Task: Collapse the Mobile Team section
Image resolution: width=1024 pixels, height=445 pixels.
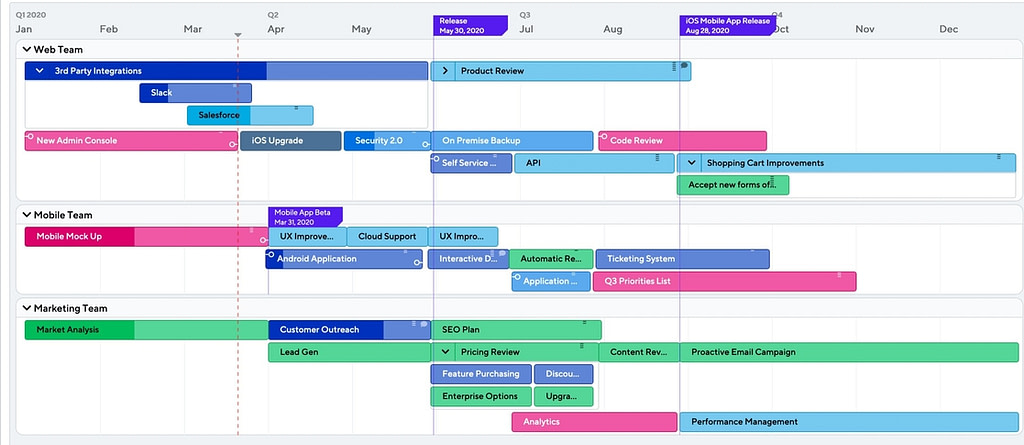Action: [27, 214]
